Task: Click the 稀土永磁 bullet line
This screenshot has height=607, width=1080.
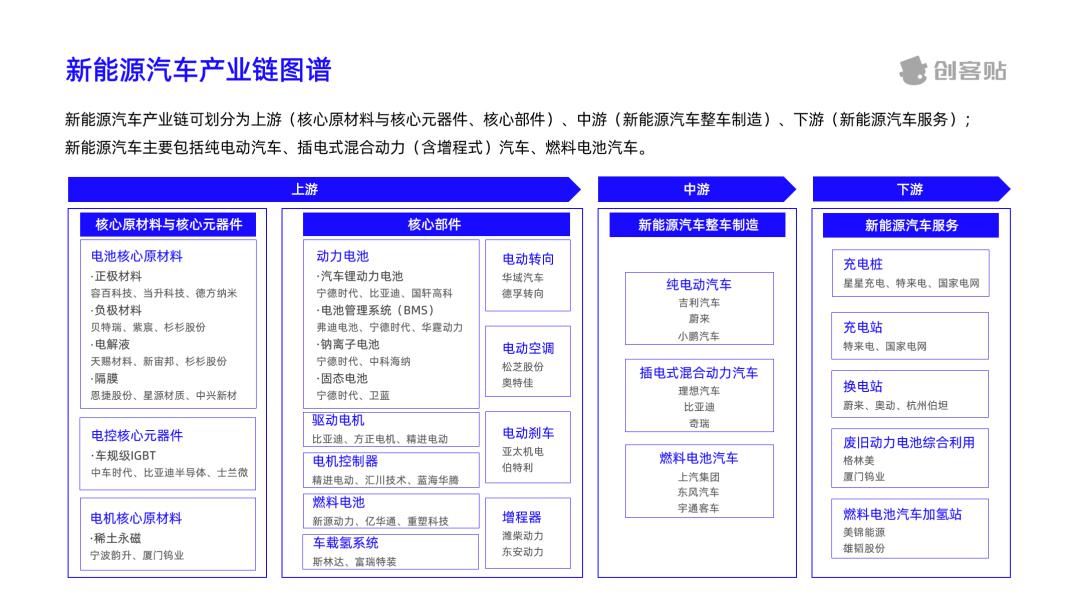Action: click(116, 538)
